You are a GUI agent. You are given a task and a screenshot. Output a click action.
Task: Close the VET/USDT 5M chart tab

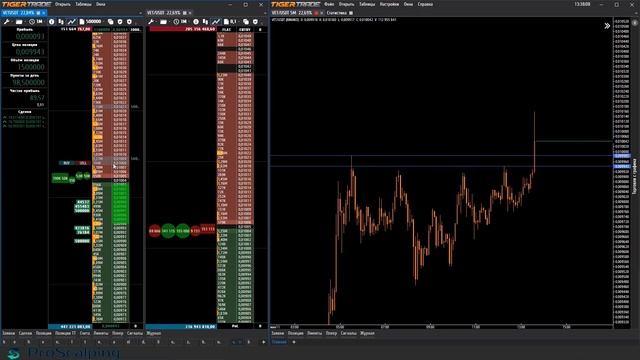[321, 13]
